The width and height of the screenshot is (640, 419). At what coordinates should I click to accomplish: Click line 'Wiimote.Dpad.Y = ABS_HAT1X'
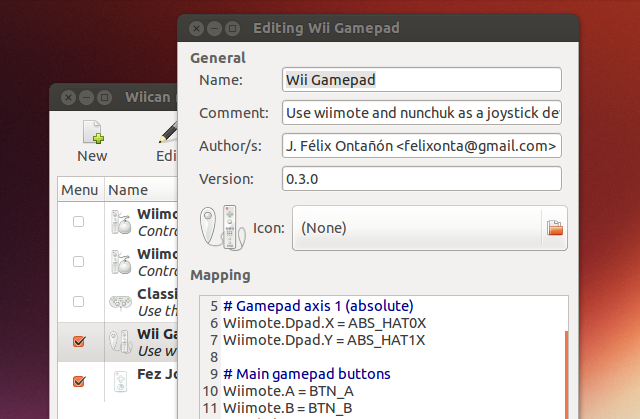pos(324,340)
